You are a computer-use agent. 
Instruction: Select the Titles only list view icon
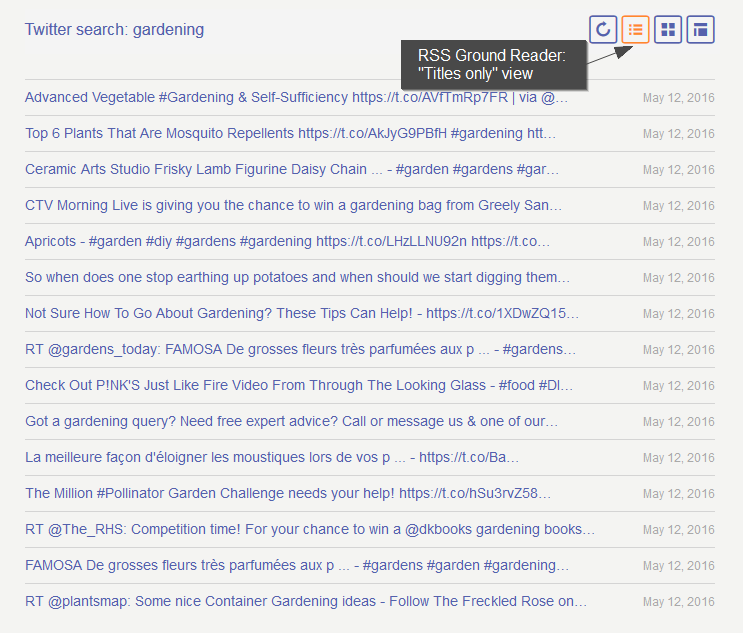635,29
